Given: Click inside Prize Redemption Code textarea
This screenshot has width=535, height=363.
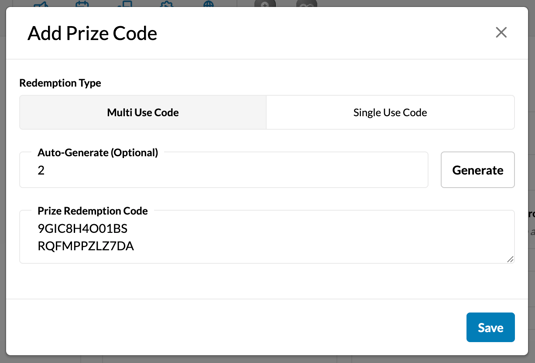Looking at the screenshot, I should click(x=267, y=237).
